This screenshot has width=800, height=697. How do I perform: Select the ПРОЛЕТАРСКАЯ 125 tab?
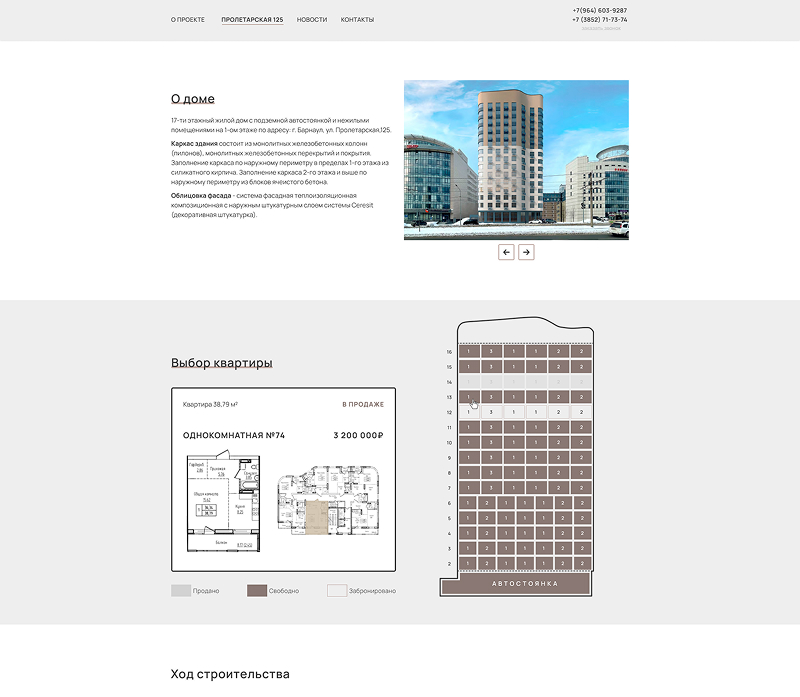click(252, 20)
